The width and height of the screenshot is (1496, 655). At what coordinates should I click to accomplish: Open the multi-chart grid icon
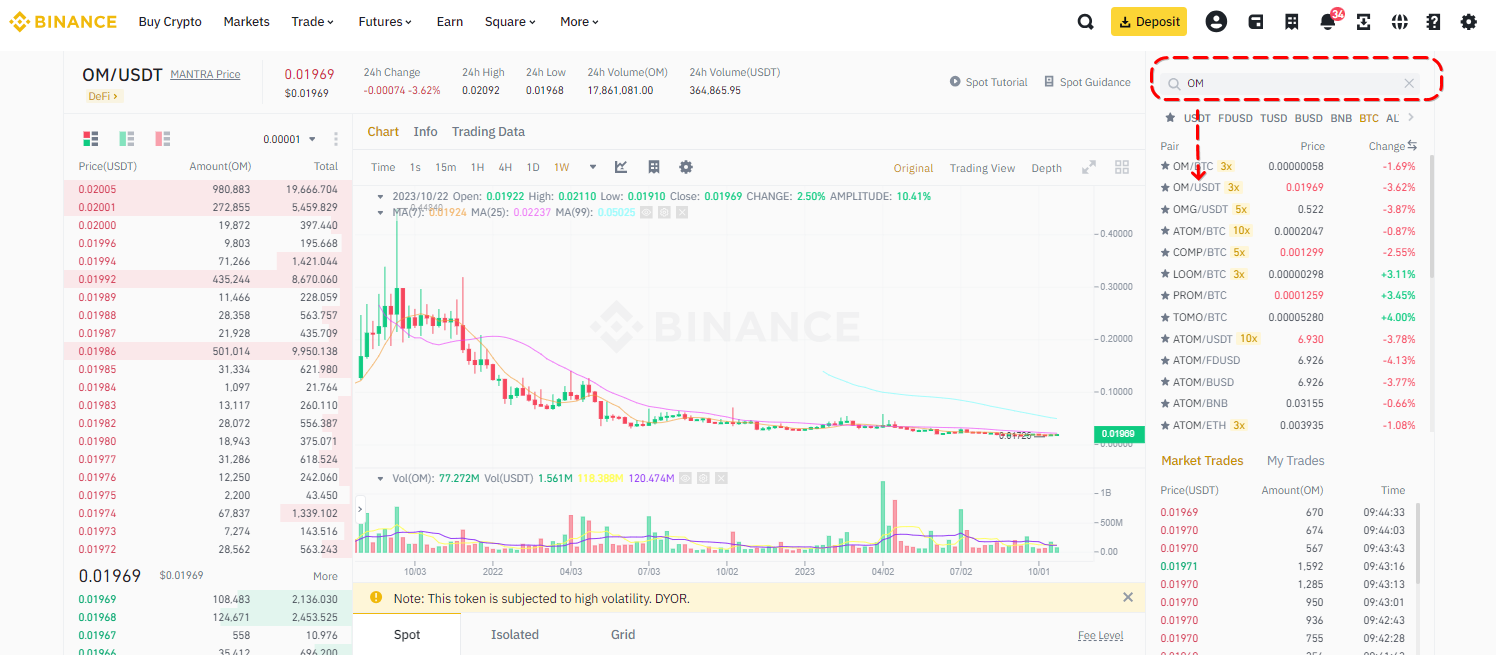[1122, 167]
